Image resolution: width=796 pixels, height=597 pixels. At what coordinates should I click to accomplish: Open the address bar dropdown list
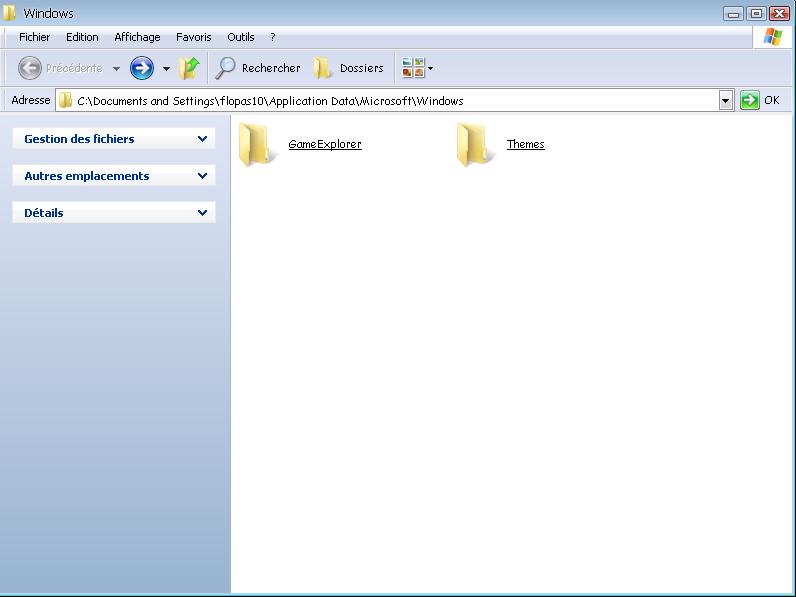tap(726, 101)
